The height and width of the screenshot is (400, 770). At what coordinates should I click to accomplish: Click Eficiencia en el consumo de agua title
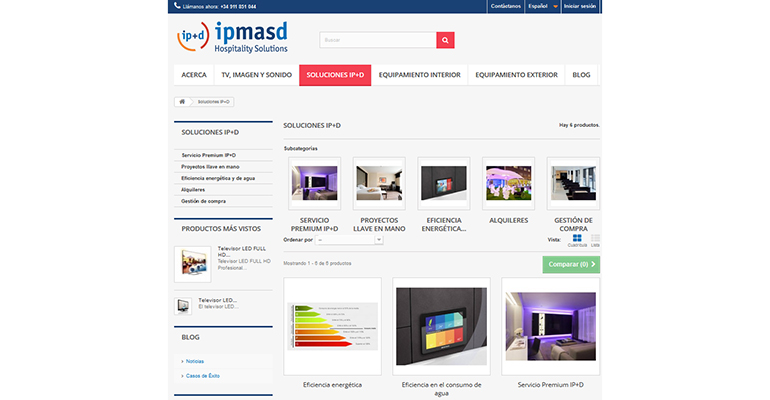tap(441, 389)
